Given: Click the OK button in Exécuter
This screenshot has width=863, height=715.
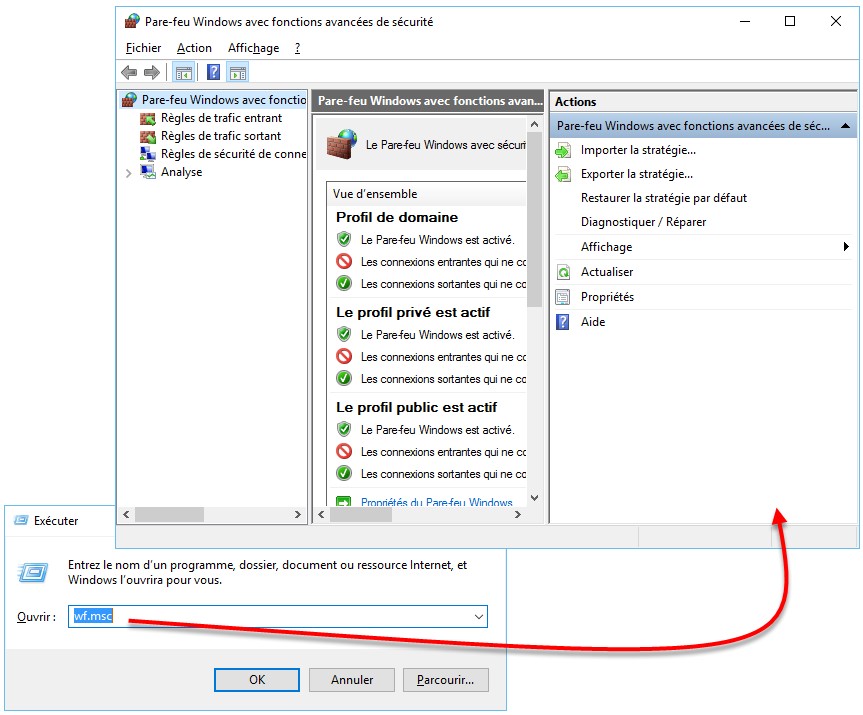Looking at the screenshot, I should [257, 680].
